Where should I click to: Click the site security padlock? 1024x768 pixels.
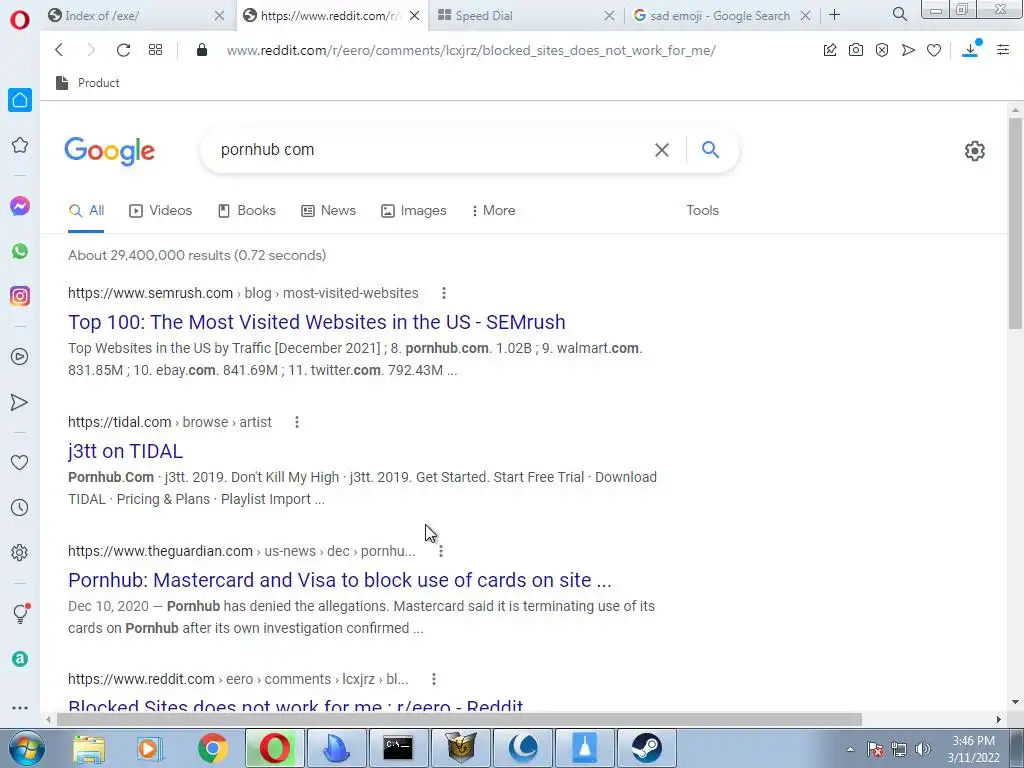pos(202,50)
